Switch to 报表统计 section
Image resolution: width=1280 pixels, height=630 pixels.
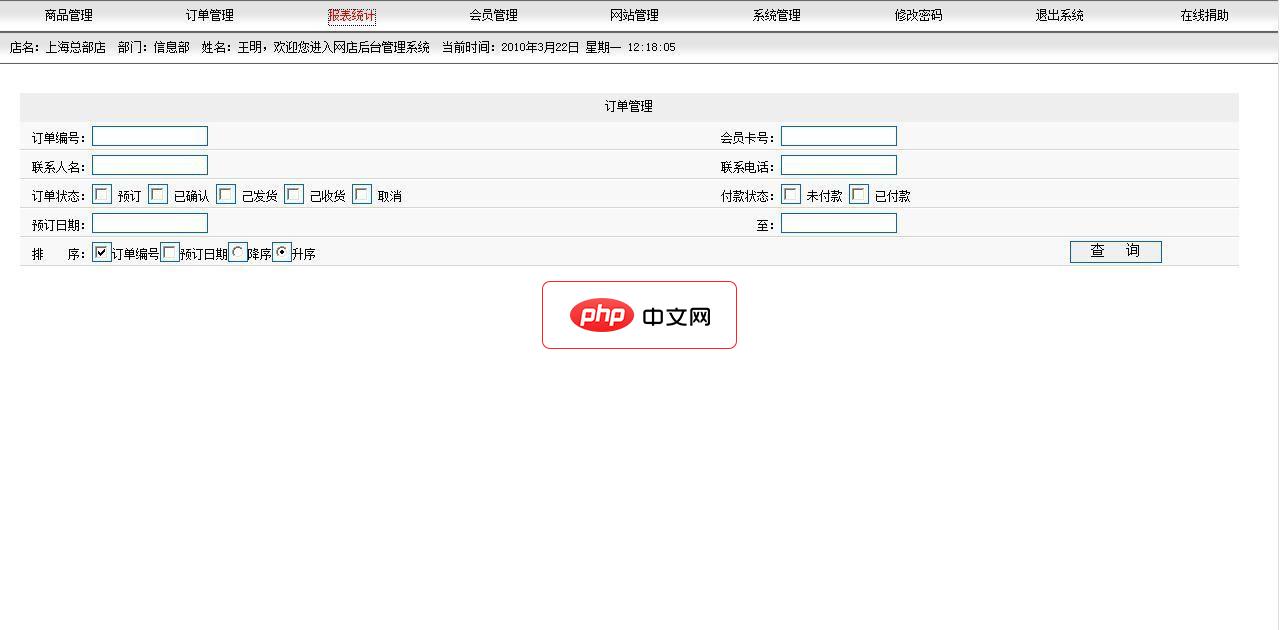(x=349, y=14)
